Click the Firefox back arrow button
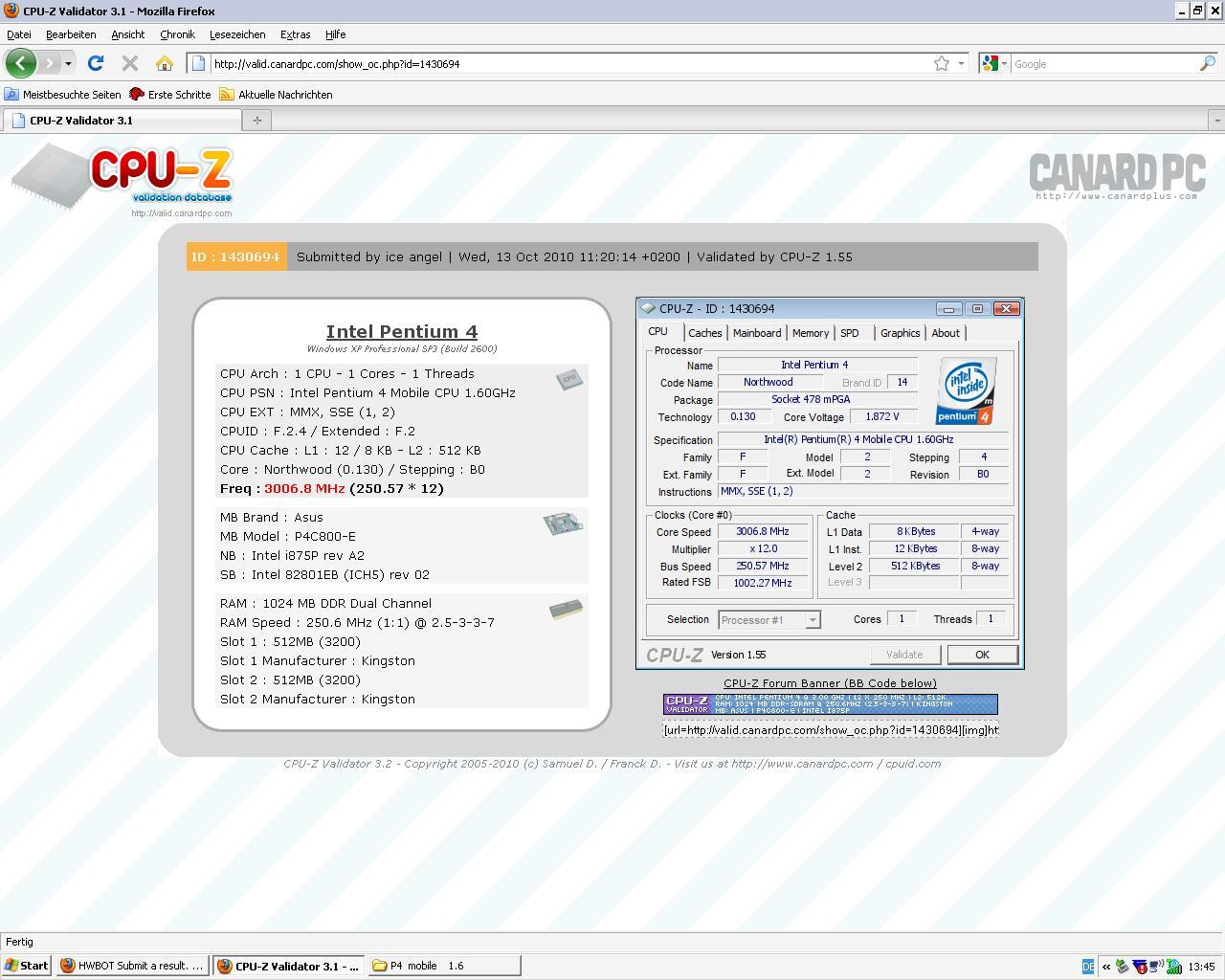The height and width of the screenshot is (980, 1225). coord(20,63)
